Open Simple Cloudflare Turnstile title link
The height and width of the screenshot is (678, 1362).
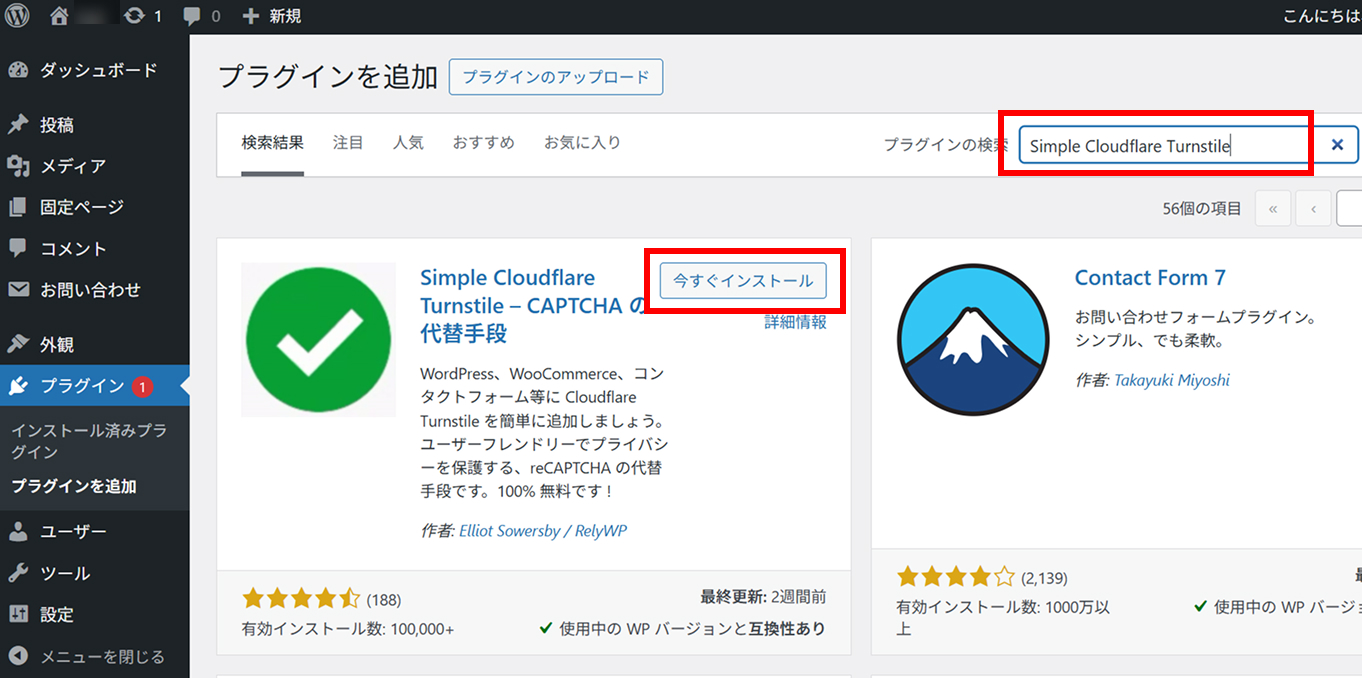[x=533, y=305]
